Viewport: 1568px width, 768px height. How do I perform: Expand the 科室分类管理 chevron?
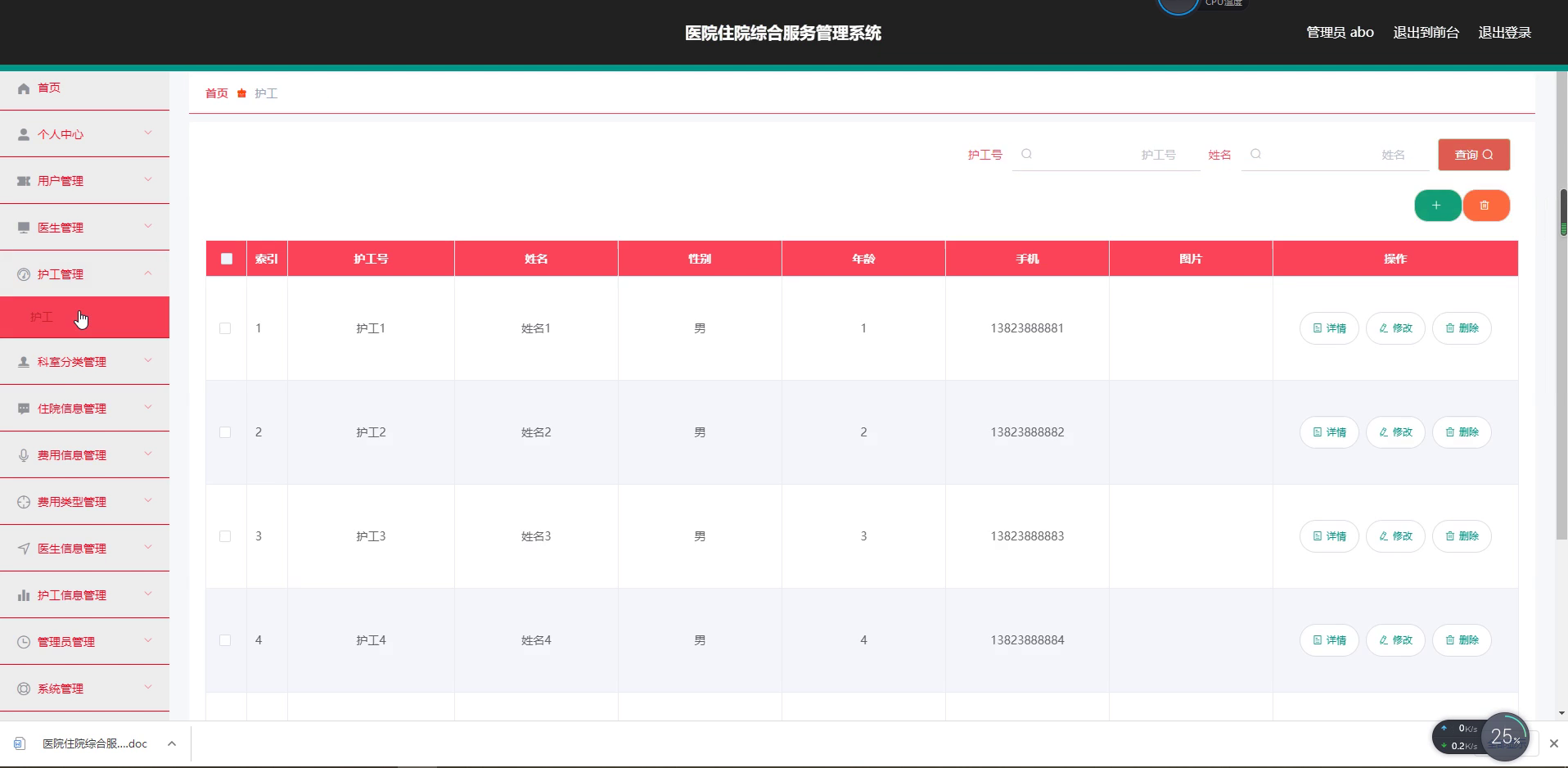click(x=148, y=360)
